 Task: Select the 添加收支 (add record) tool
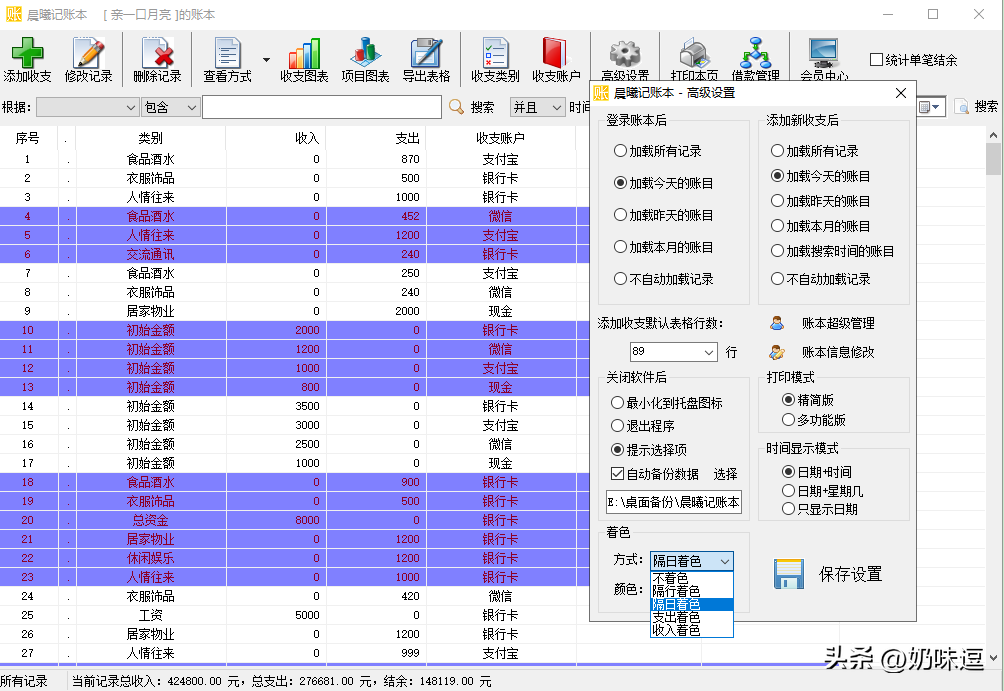[x=29, y=57]
